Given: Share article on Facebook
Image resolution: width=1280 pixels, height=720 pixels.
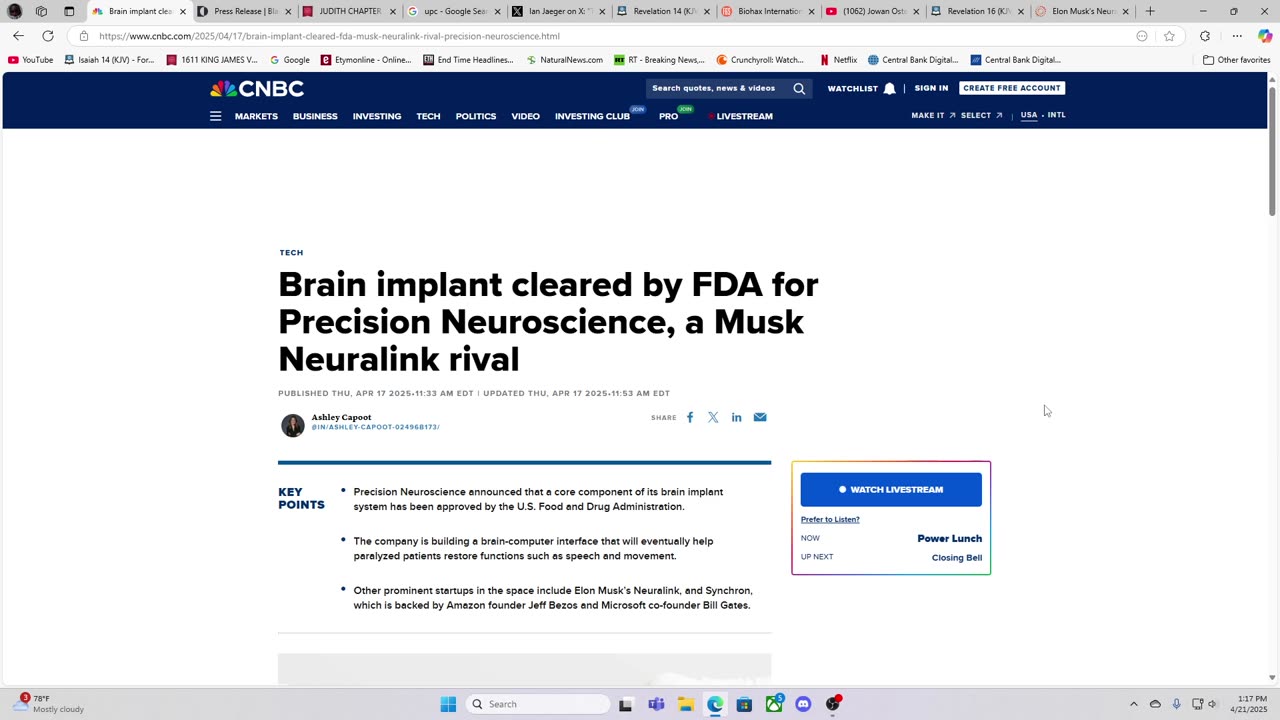Looking at the screenshot, I should pos(690,417).
